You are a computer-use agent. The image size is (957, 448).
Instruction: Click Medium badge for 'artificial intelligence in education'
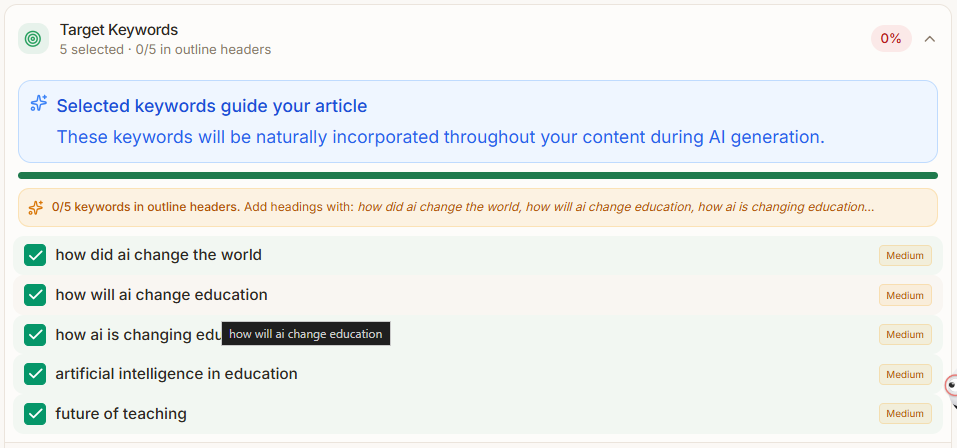[904, 374]
